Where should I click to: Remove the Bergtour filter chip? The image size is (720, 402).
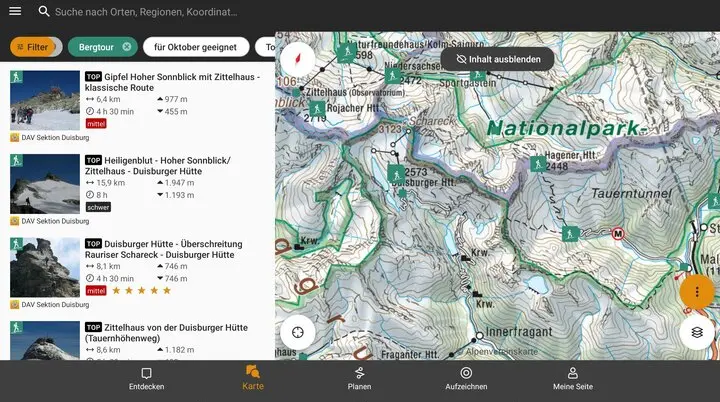pos(127,47)
